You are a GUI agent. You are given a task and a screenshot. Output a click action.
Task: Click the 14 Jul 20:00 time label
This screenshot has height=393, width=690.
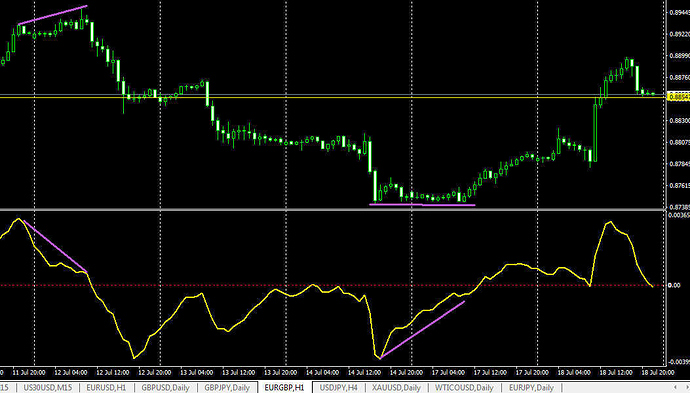click(x=407, y=372)
